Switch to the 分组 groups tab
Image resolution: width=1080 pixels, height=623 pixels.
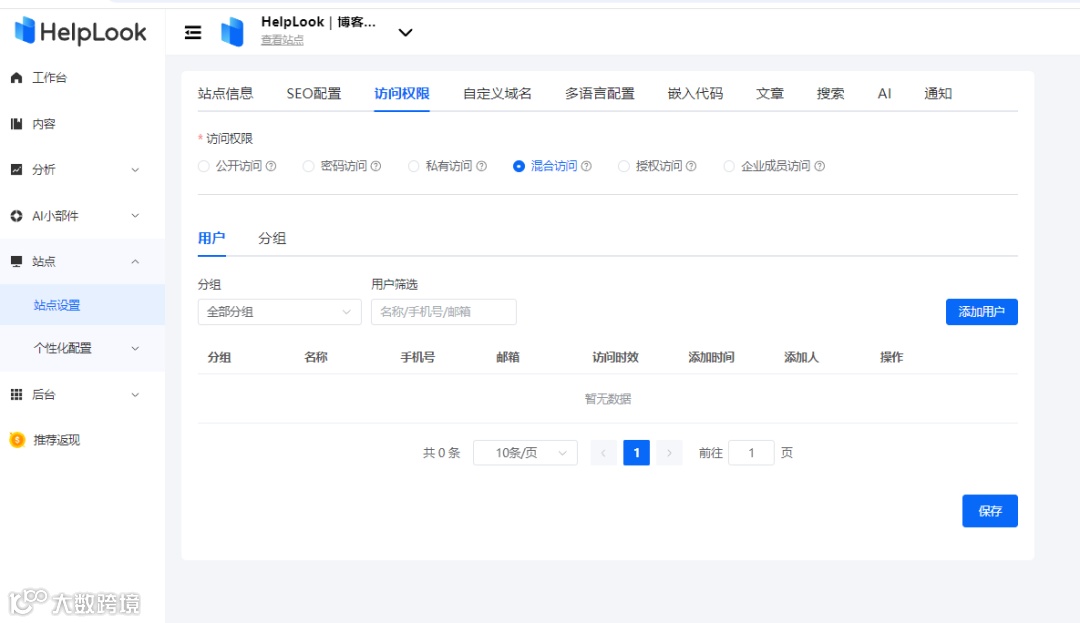tap(272, 239)
